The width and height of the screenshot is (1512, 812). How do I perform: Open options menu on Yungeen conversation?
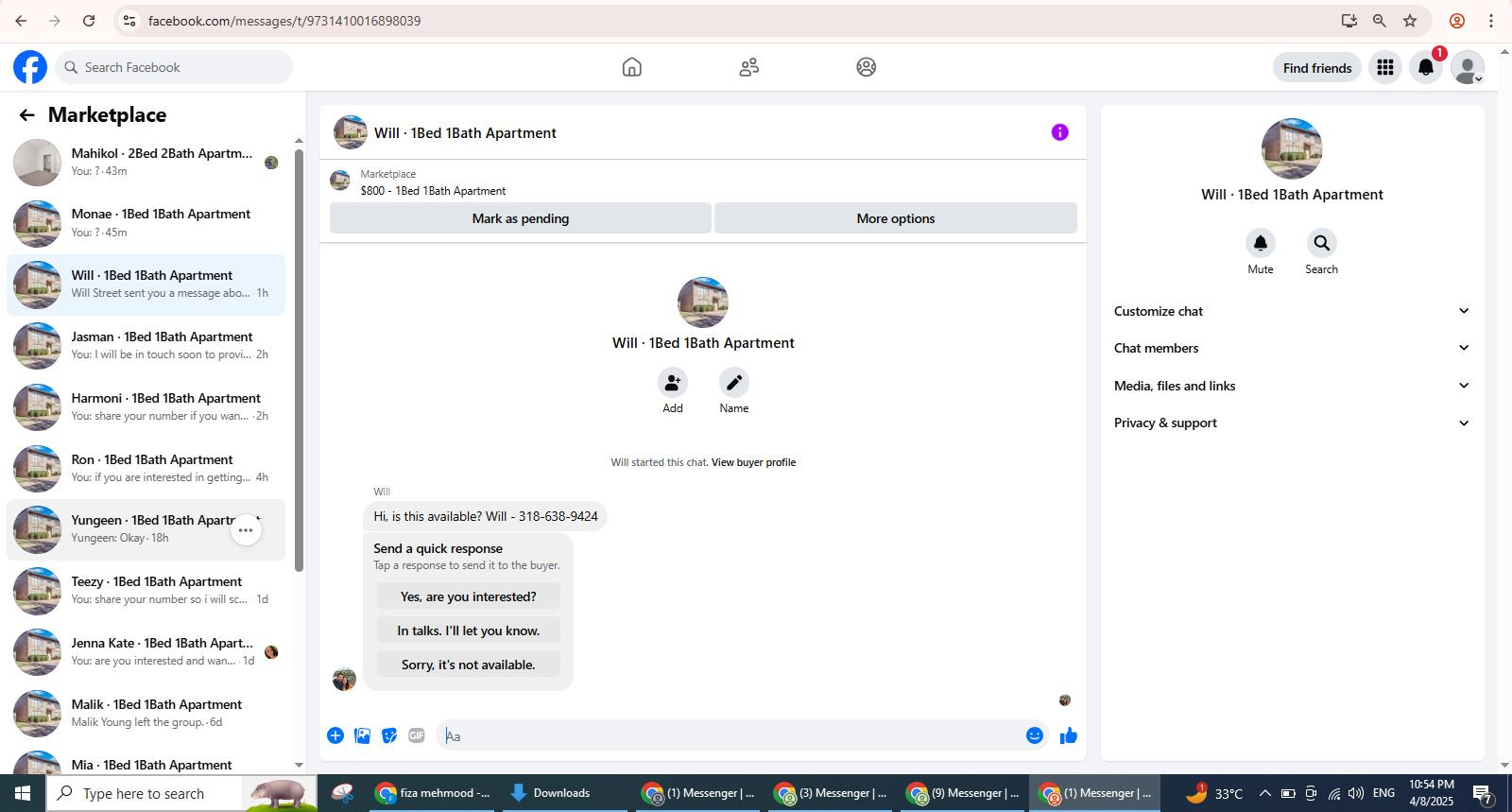(246, 530)
